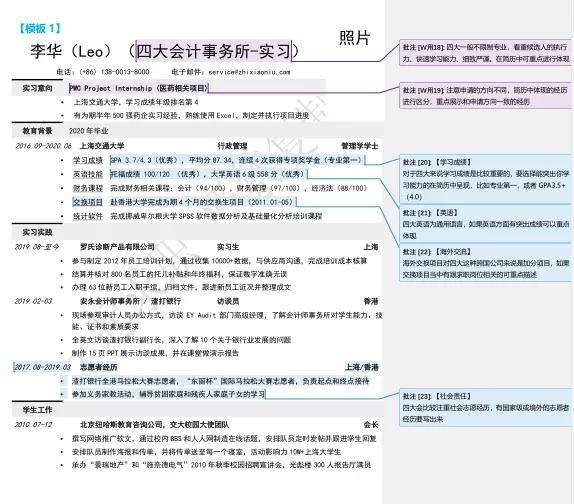
Task: Select the 批注 [22]【海外交流】 comment
Action: [486, 263]
